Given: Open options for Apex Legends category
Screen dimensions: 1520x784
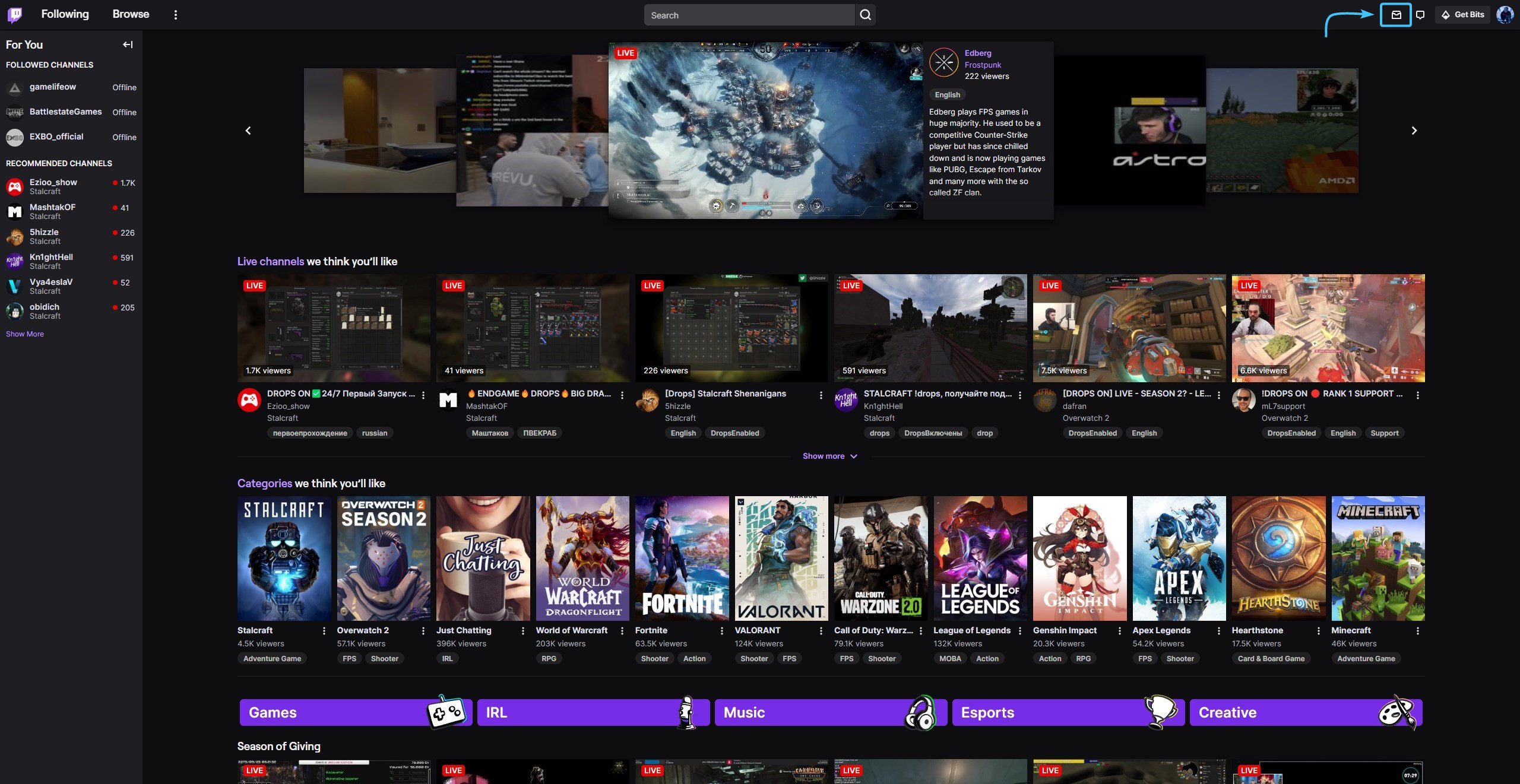Looking at the screenshot, I should pyautogui.click(x=1219, y=631).
